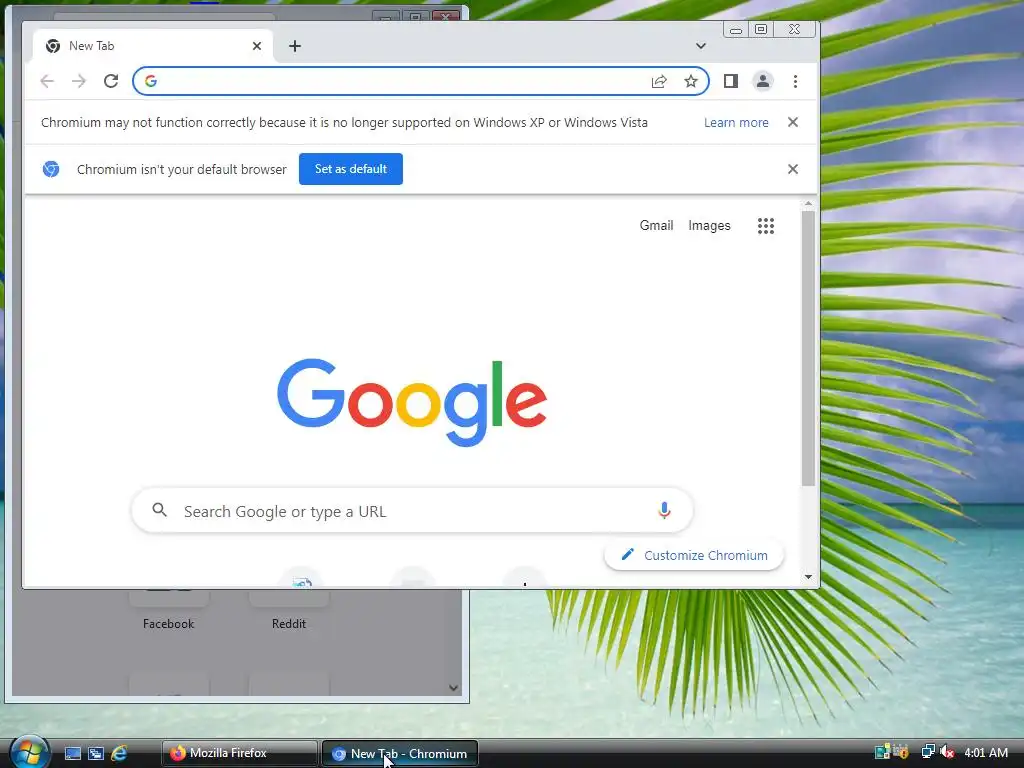Click the scrollbar up arrow in Chromium
The height and width of the screenshot is (768, 1024).
point(808,204)
